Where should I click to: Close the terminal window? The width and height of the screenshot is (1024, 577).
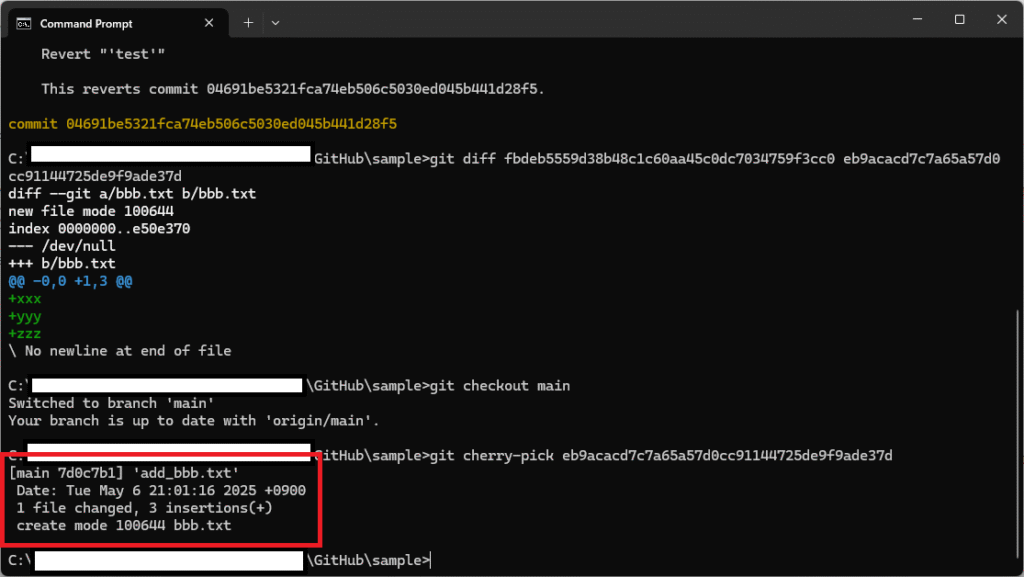point(1002,20)
